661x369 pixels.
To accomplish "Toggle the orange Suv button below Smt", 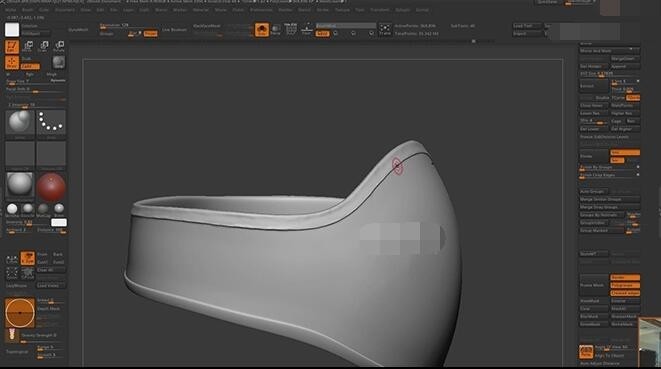I will [617, 160].
